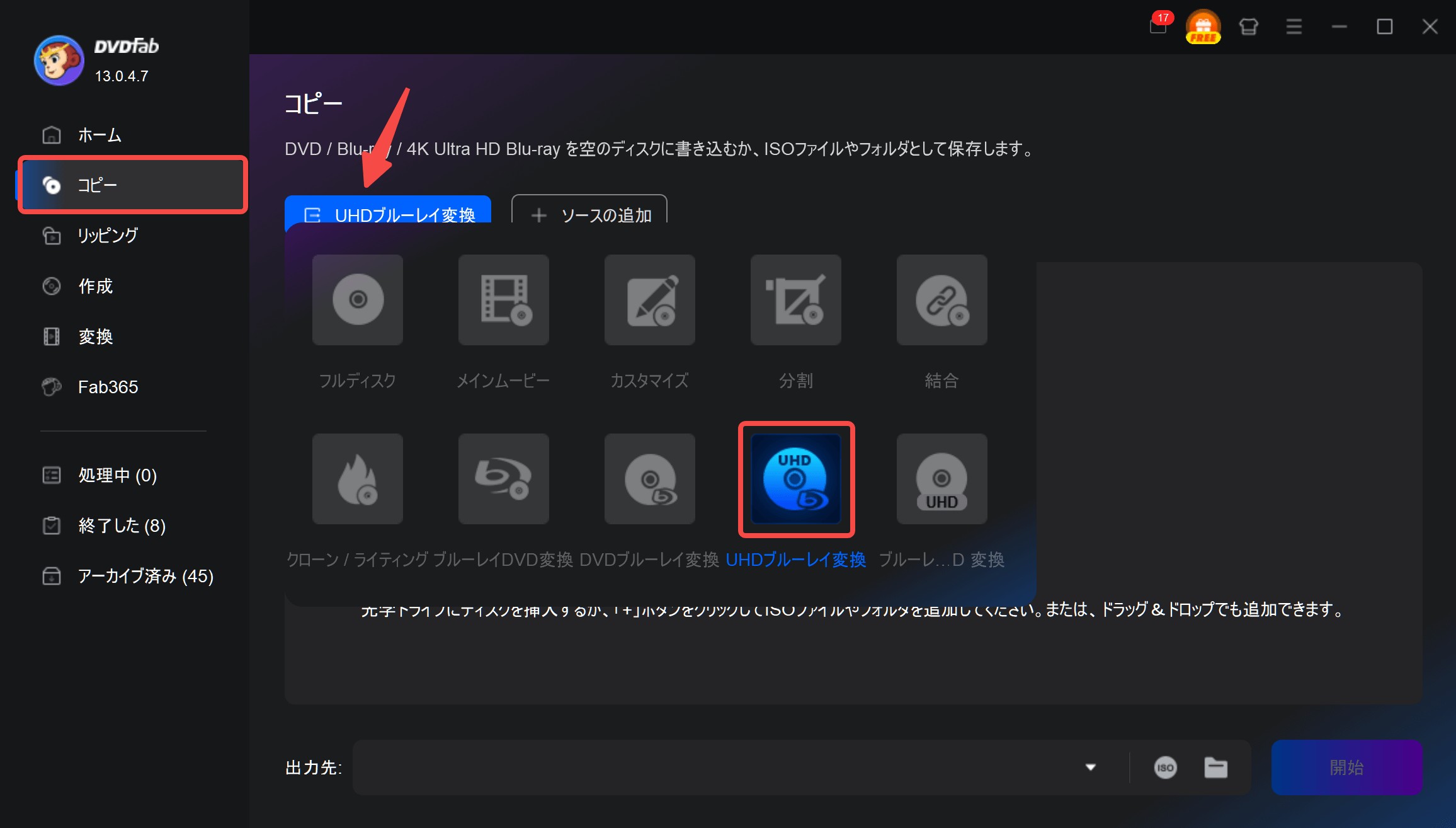Click the 13.0.4.7 version number
This screenshot has height=828, width=1456.
[122, 76]
